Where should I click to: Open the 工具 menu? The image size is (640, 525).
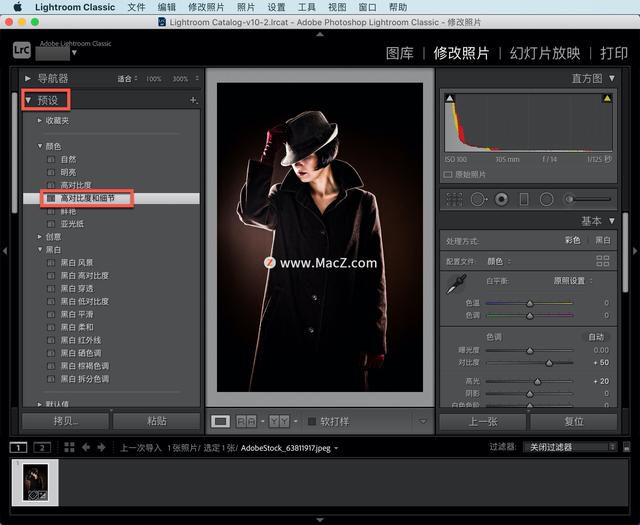point(307,7)
